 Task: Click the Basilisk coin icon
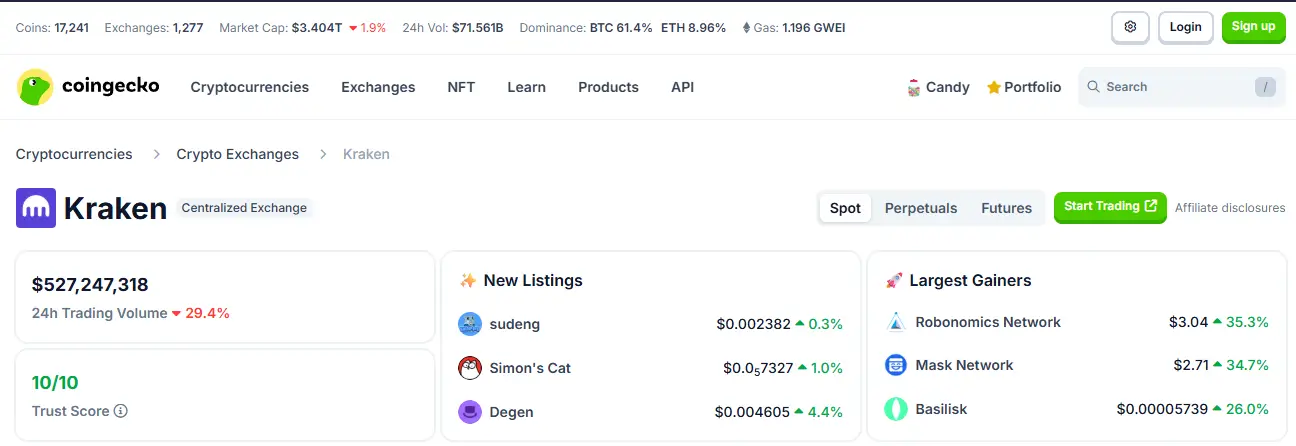tap(896, 409)
